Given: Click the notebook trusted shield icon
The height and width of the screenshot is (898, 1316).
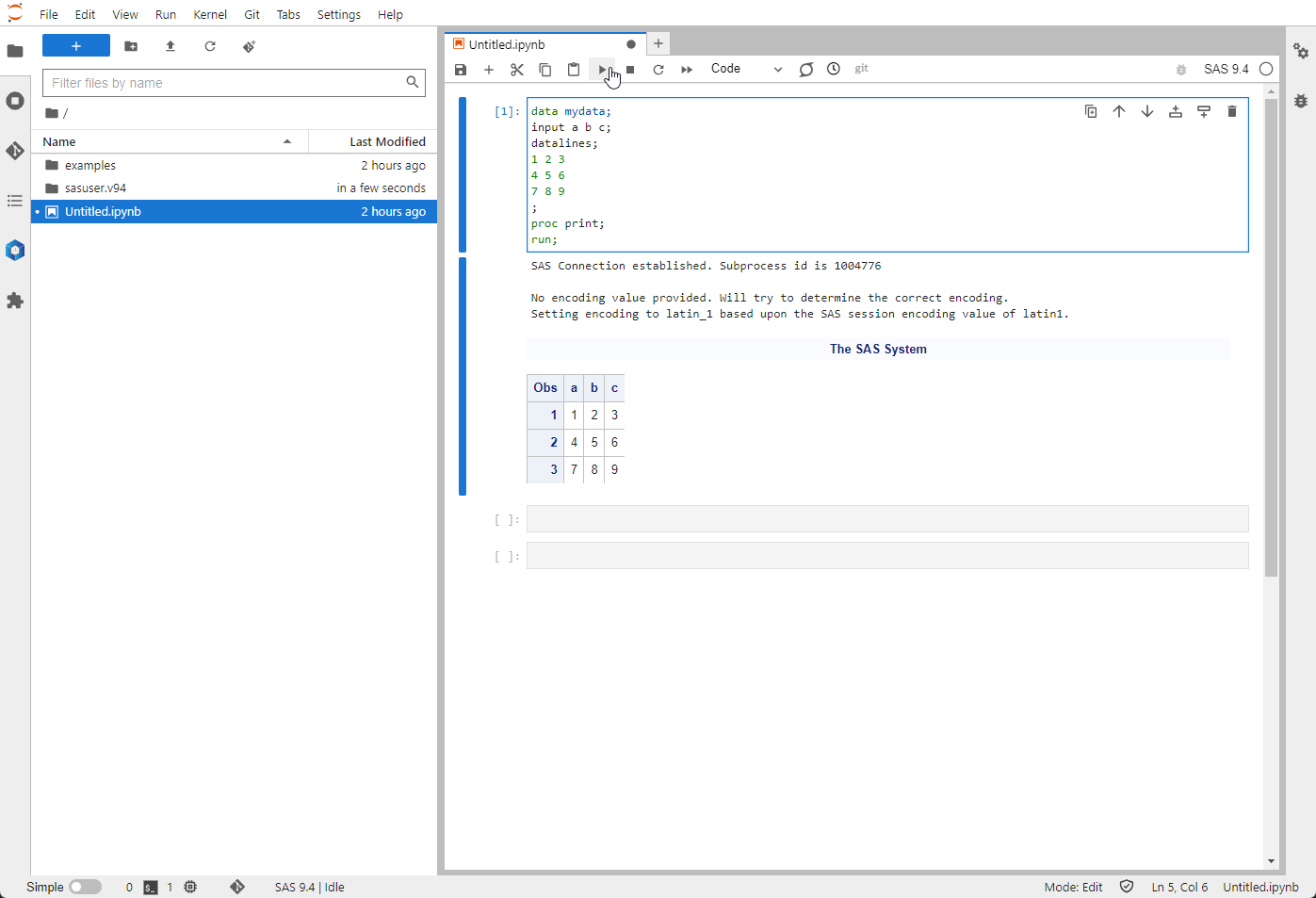Looking at the screenshot, I should (x=1127, y=887).
